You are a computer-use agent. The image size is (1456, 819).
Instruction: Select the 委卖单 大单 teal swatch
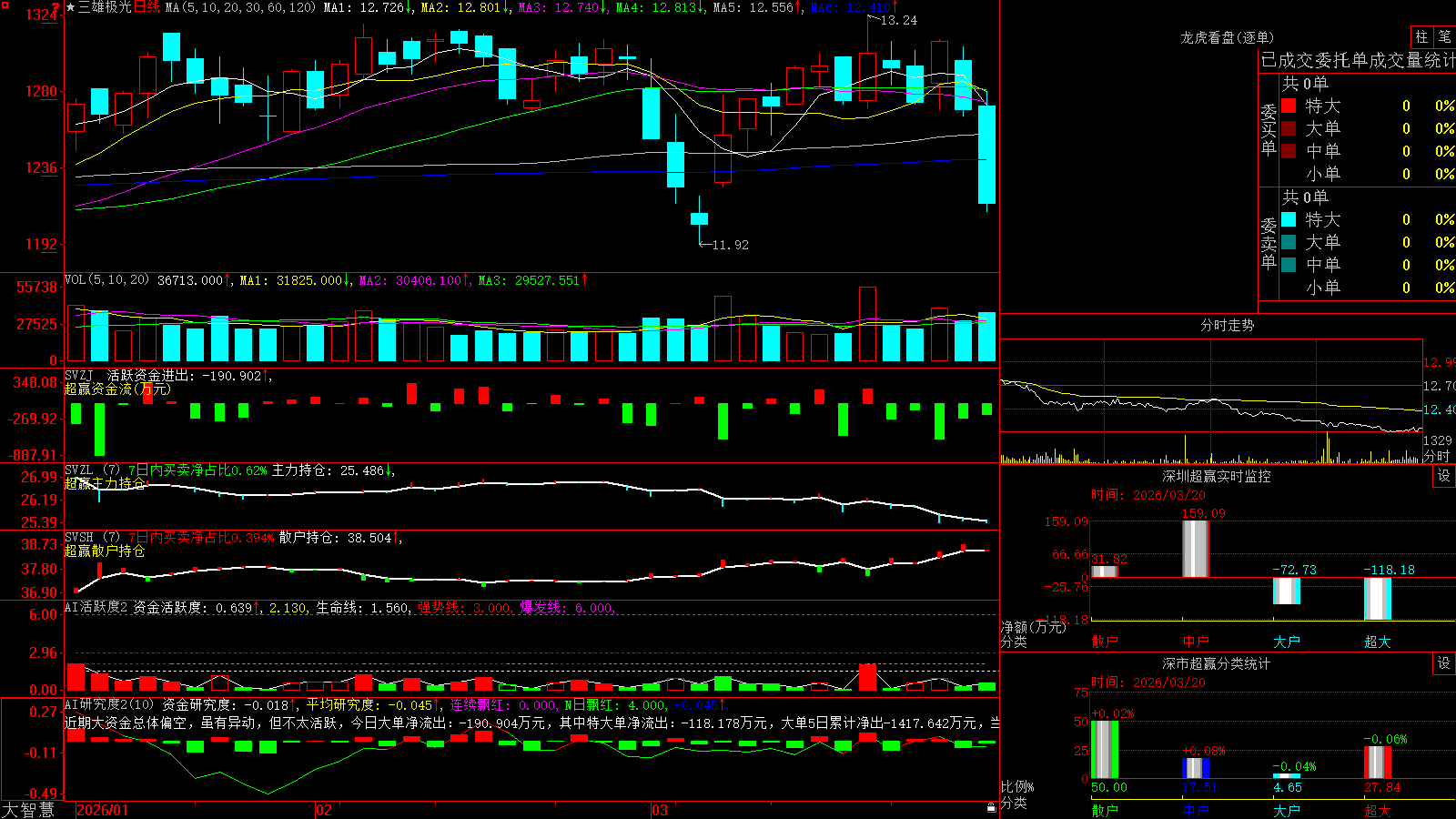pos(1289,242)
